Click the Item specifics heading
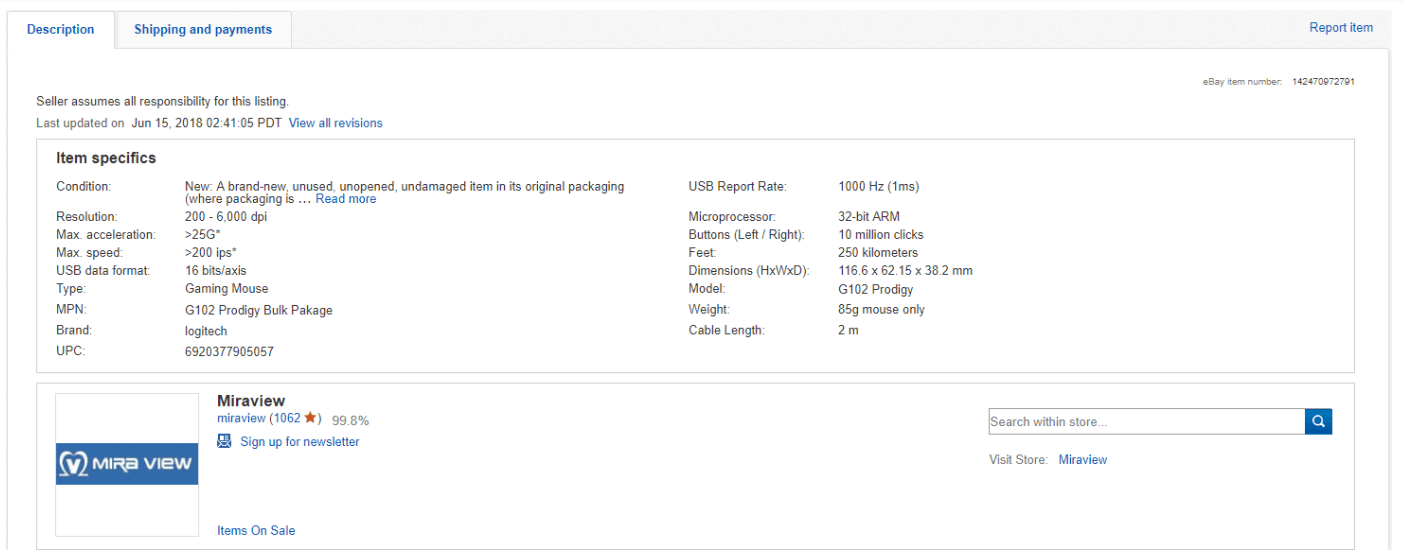The image size is (1405, 559). click(106, 158)
